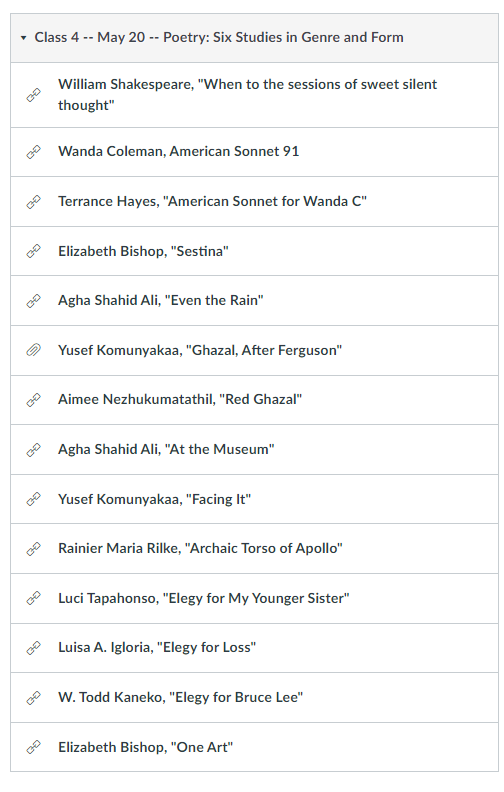This screenshot has height=792, width=504.
Task: Click link icon beside Terrance Hayes item
Action: click(33, 202)
